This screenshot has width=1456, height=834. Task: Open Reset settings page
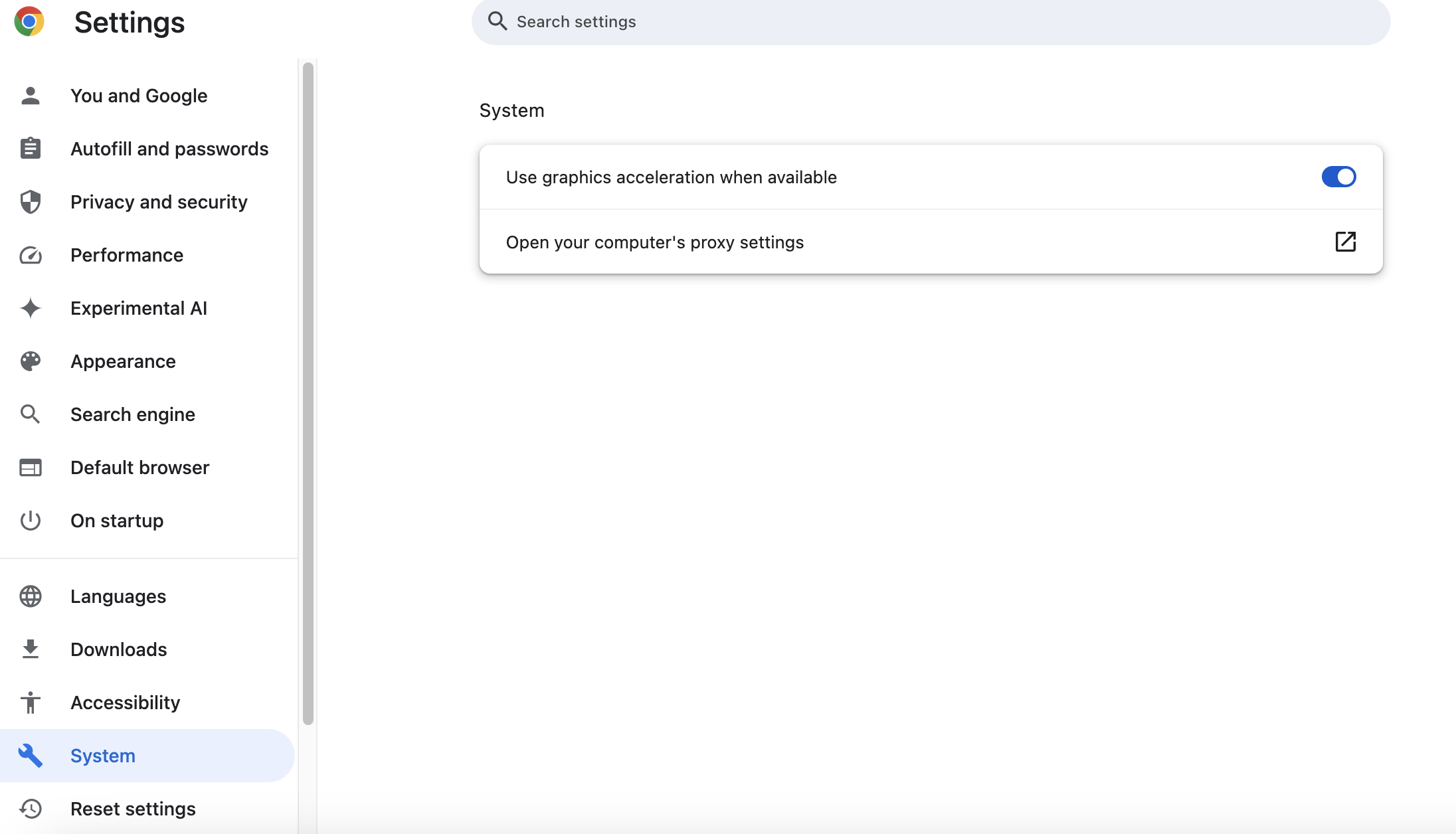[x=133, y=809]
